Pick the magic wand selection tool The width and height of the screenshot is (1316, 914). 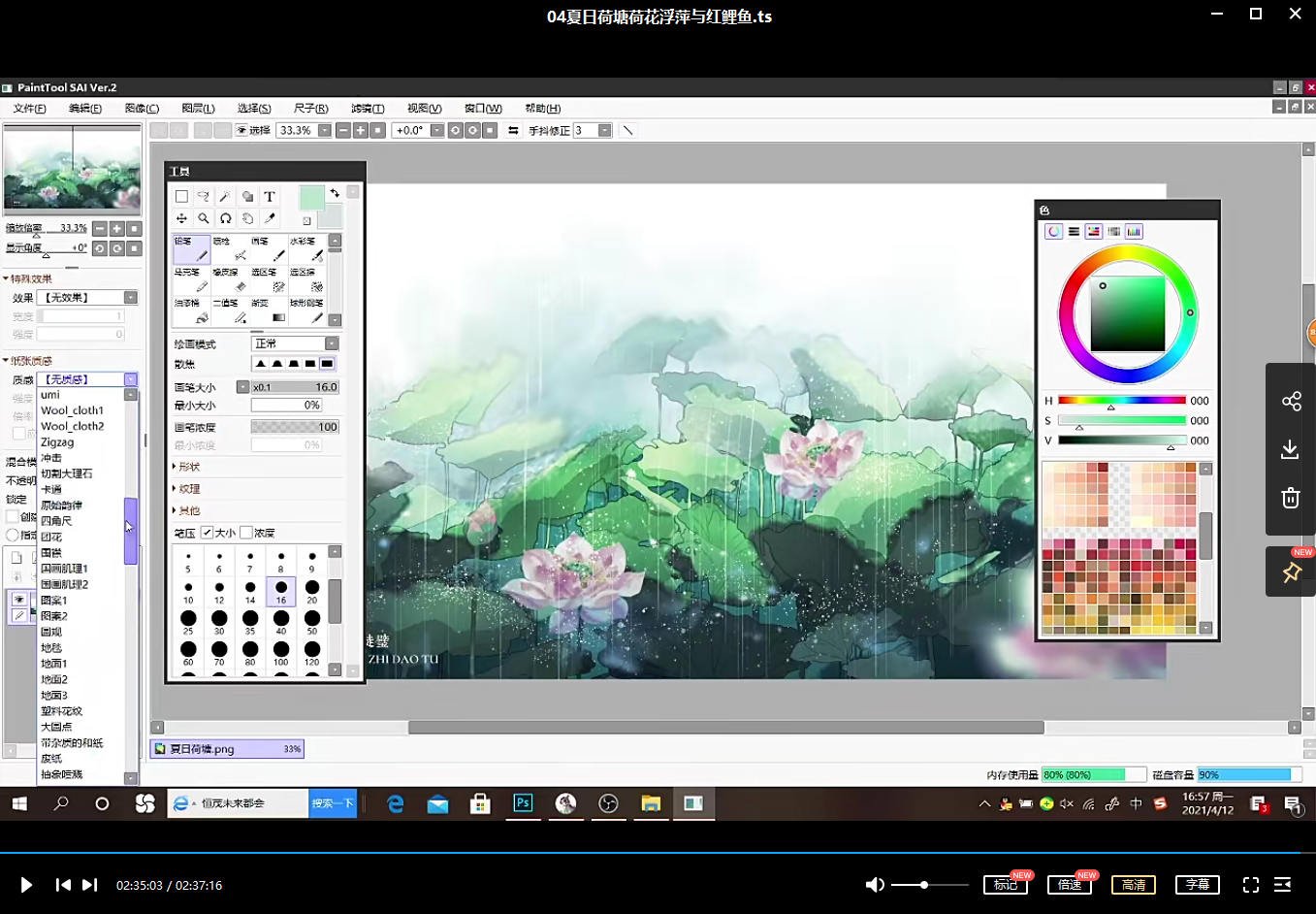[x=225, y=196]
